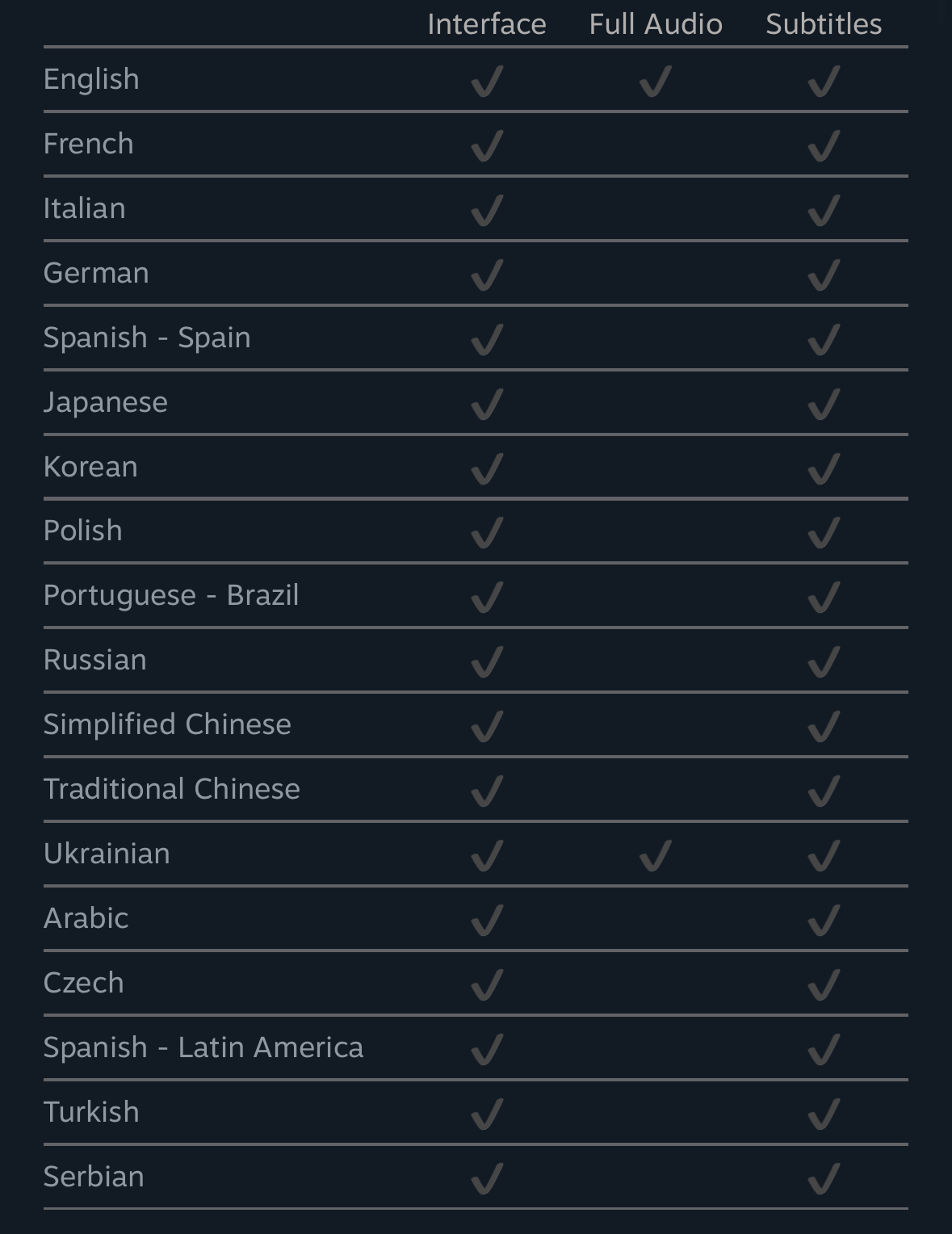This screenshot has width=952, height=1234.
Task: Click the Japanese Subtitles checkmark
Action: pyautogui.click(x=824, y=405)
